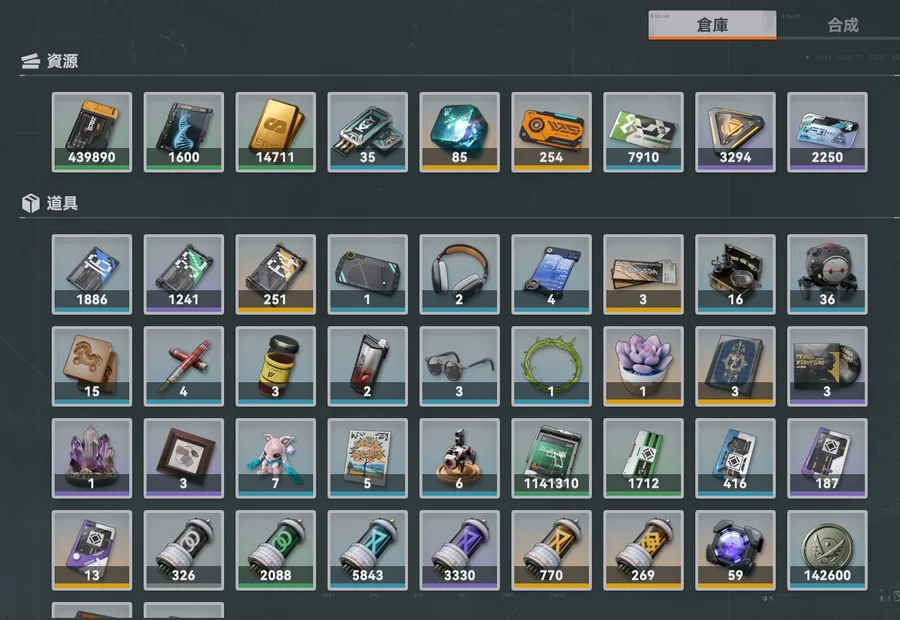Select the succulent plant pot item
Image resolution: width=900 pixels, height=620 pixels.
point(643,366)
